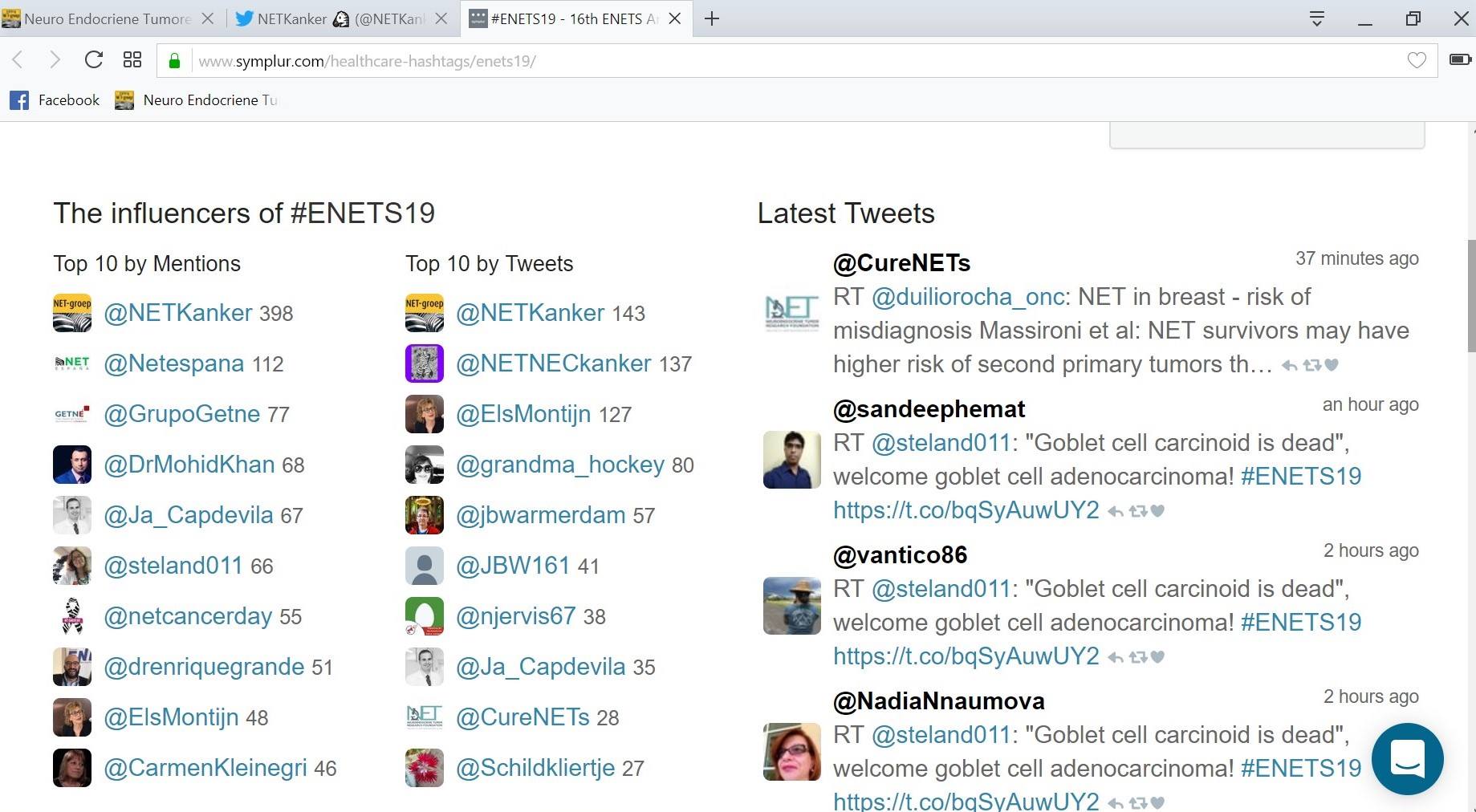Click the green padlock security icon
The image size is (1476, 812).
tap(174, 61)
